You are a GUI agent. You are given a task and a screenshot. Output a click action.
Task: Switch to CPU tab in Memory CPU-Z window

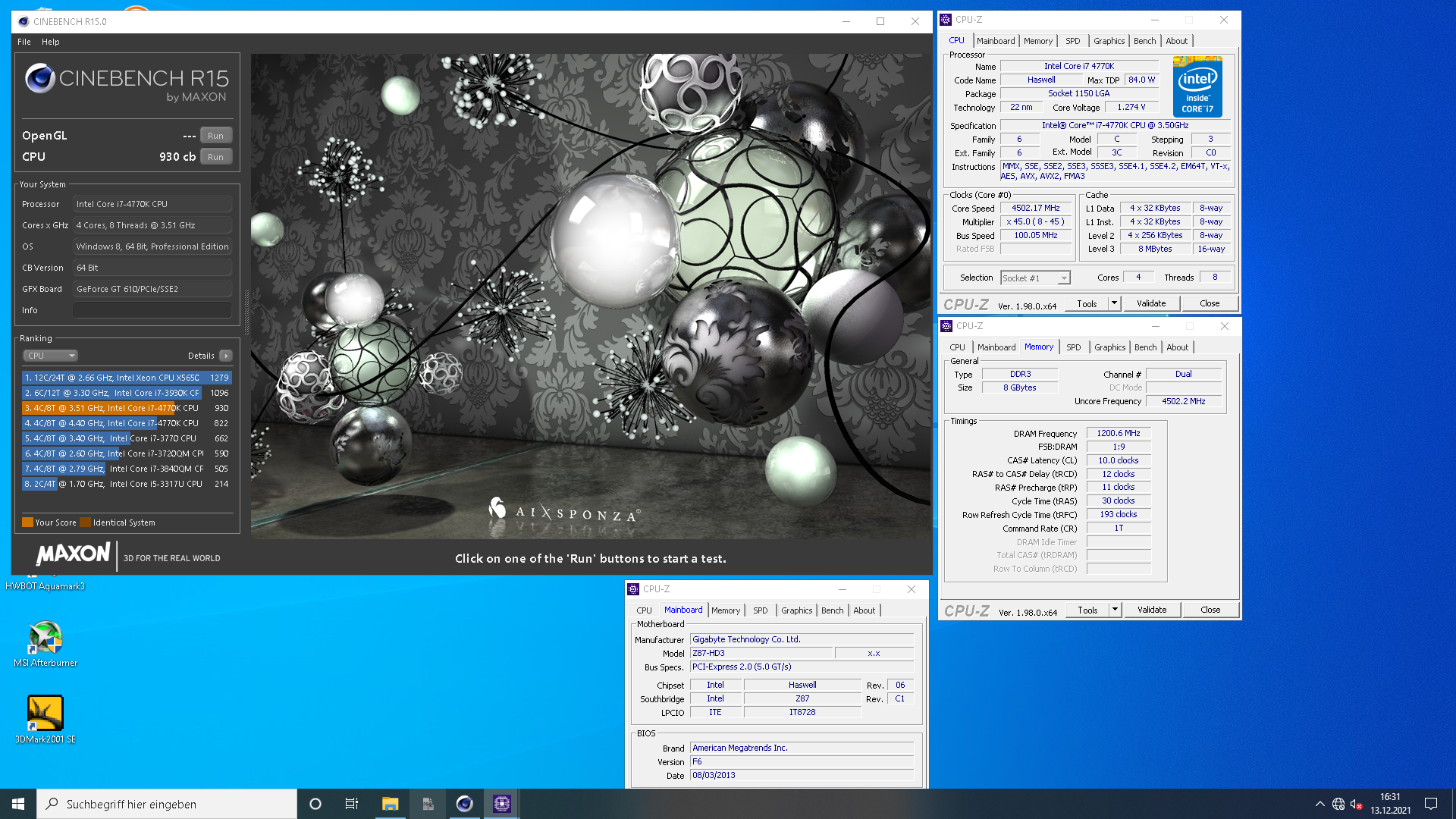coord(958,347)
